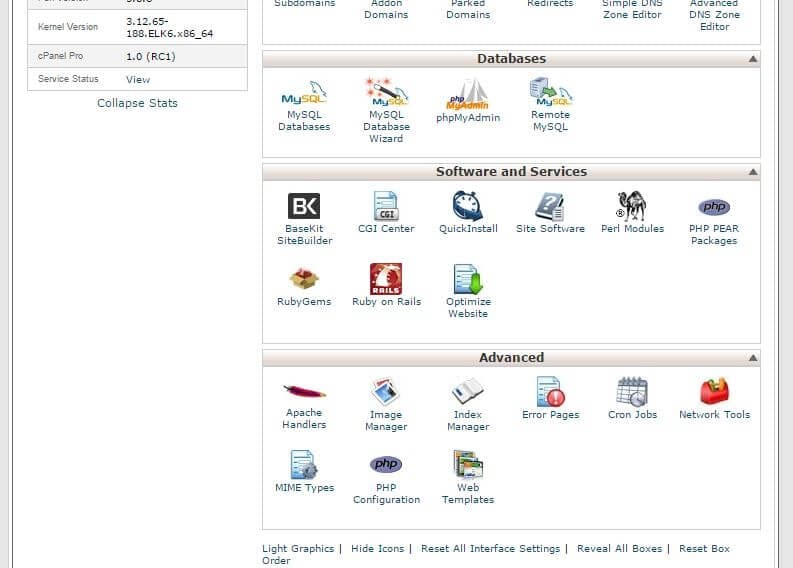Open PHP PEAR Packages
This screenshot has width=793, height=568.
click(714, 207)
